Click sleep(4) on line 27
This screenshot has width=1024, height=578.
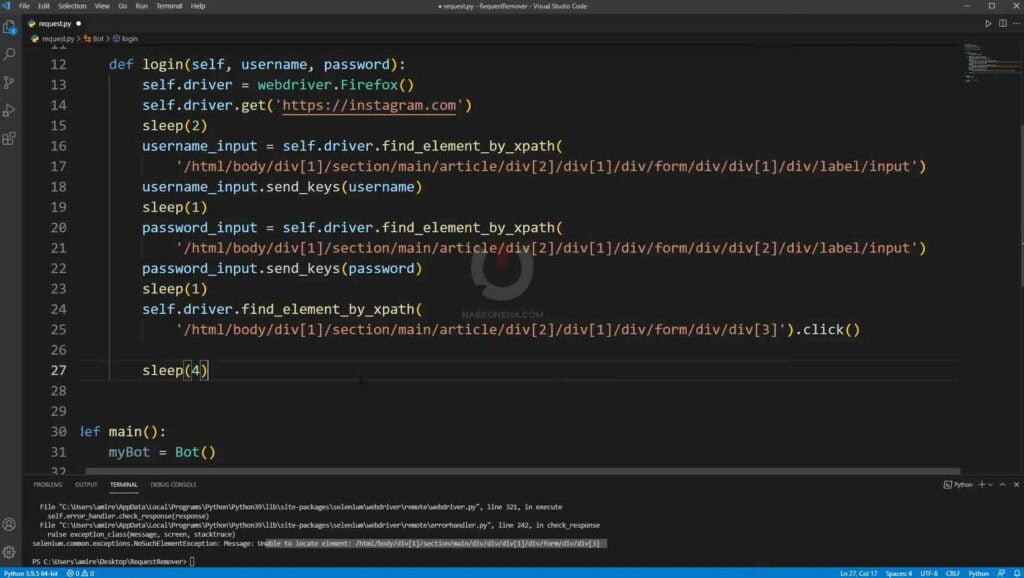pyautogui.click(x=175, y=370)
